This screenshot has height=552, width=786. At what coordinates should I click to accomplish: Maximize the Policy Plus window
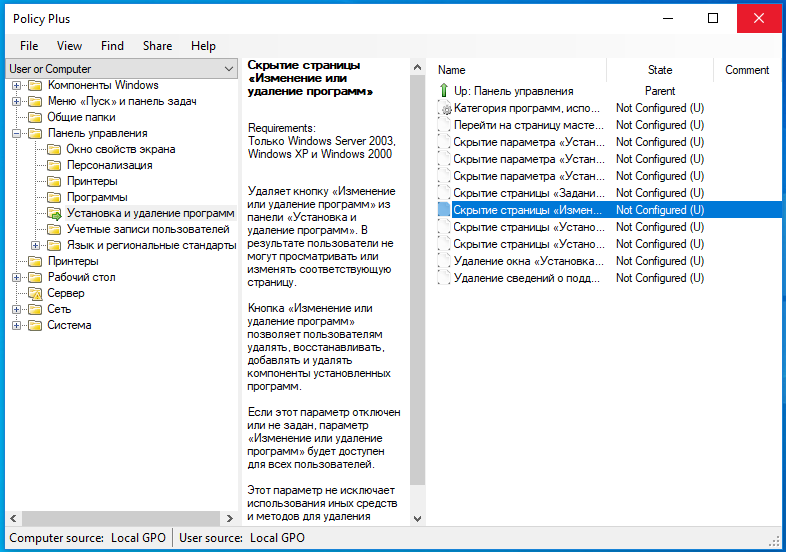tap(712, 19)
